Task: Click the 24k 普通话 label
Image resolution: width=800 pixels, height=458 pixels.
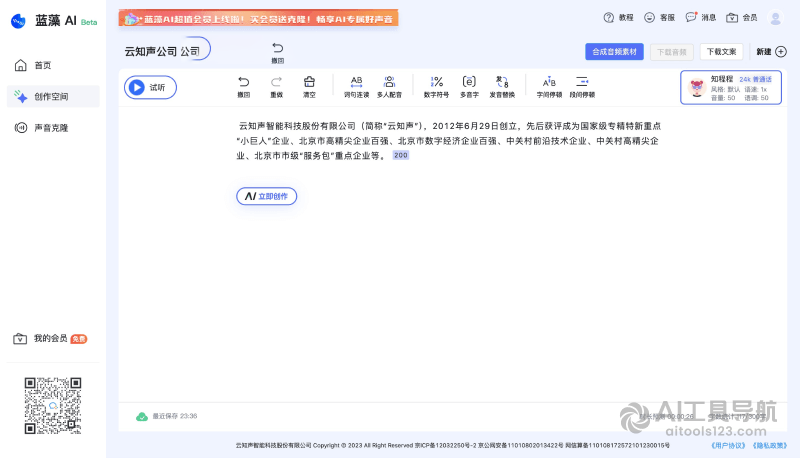Action: pos(756,80)
